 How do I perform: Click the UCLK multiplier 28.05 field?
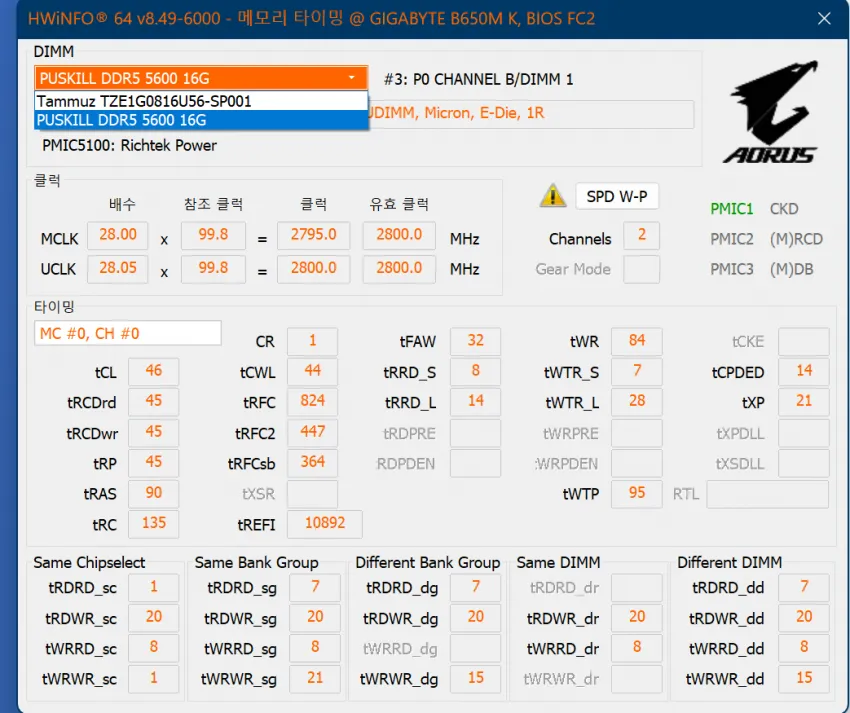118,269
